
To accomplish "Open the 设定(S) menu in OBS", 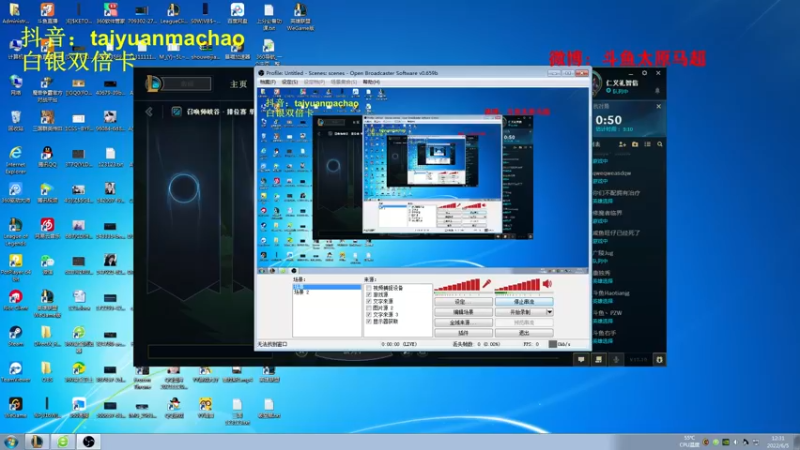I will pos(289,82).
